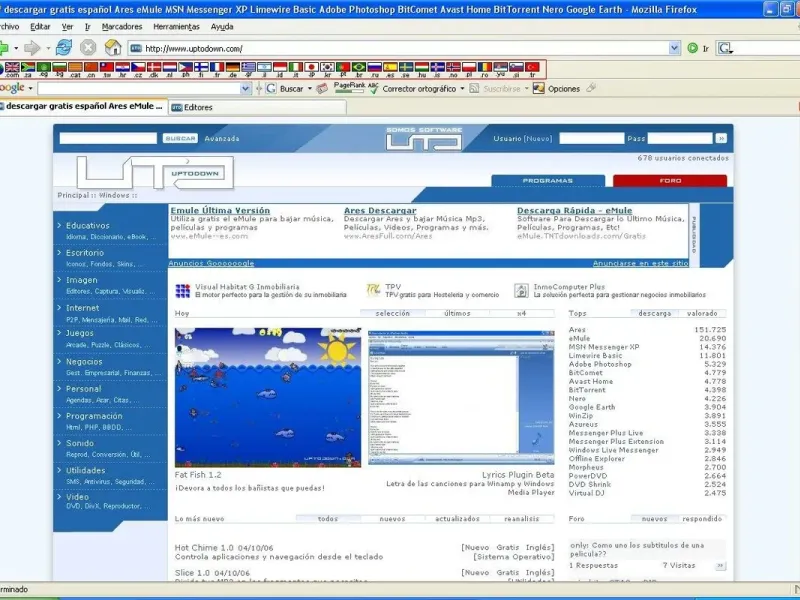Stop loading the page
This screenshot has height=600, width=800.
click(x=88, y=48)
